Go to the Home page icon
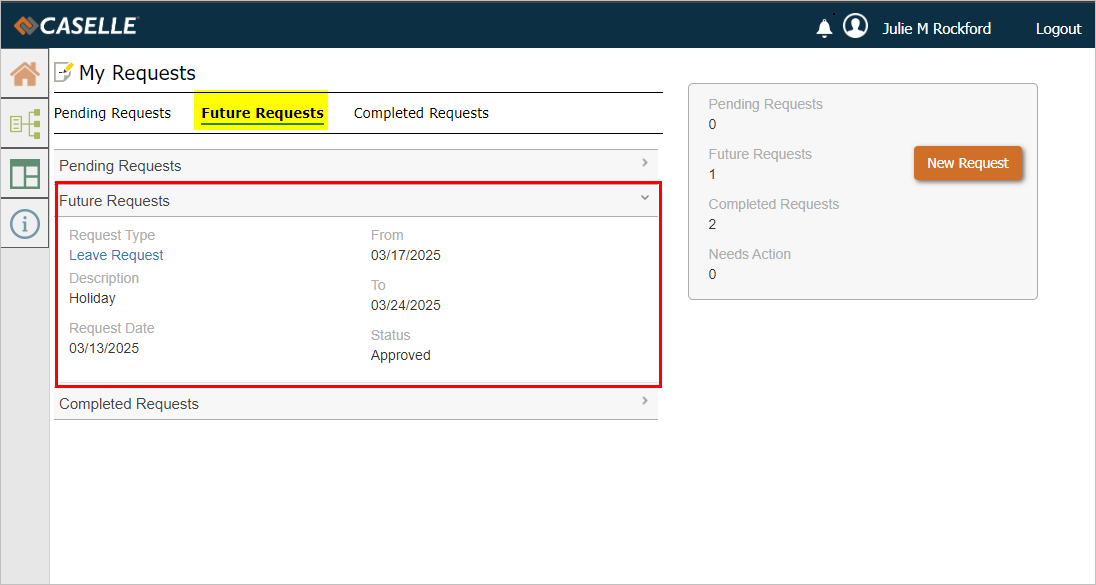Screen dimensions: 1096x585 [24, 74]
